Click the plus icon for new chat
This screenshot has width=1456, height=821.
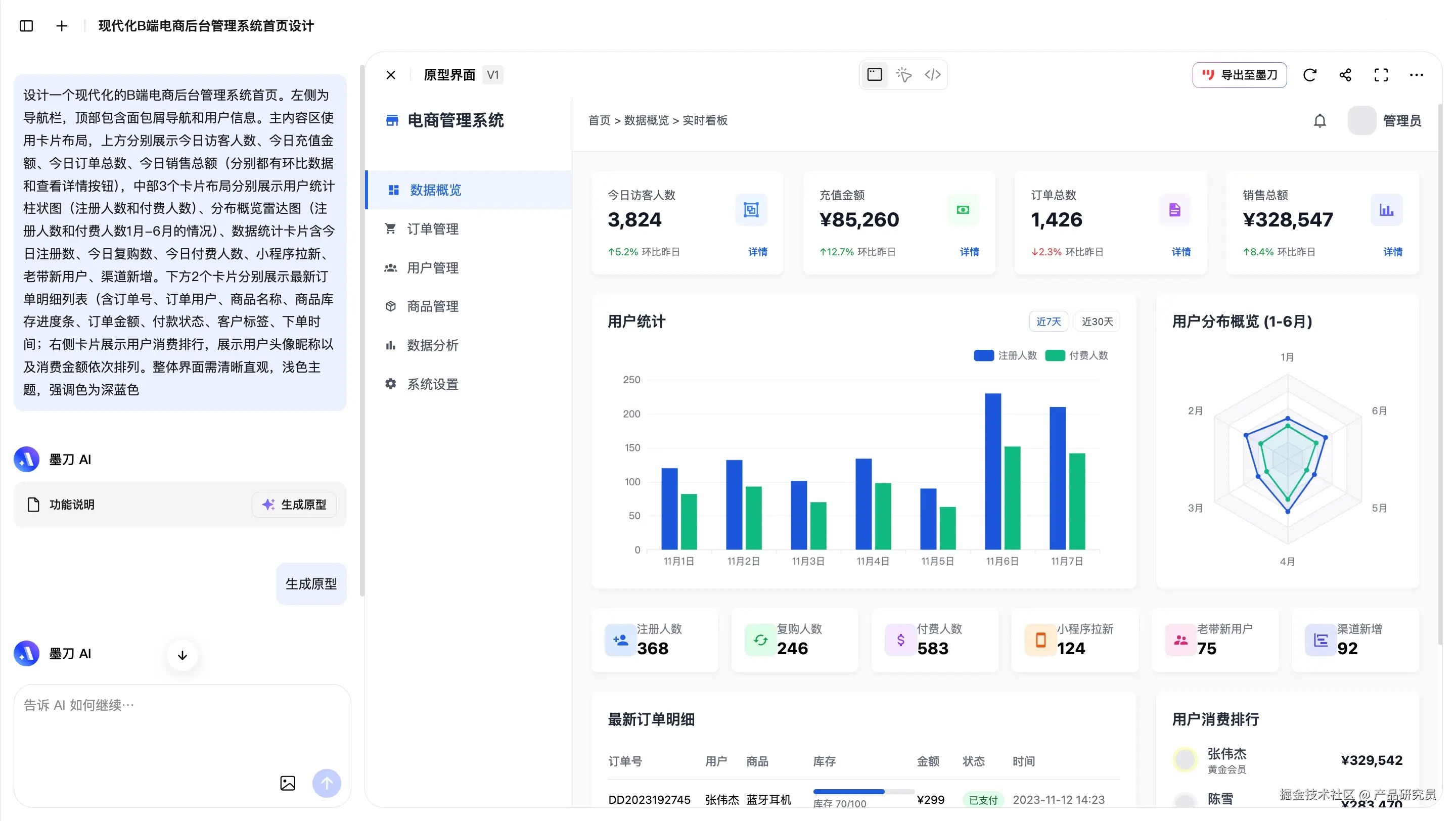[62, 26]
